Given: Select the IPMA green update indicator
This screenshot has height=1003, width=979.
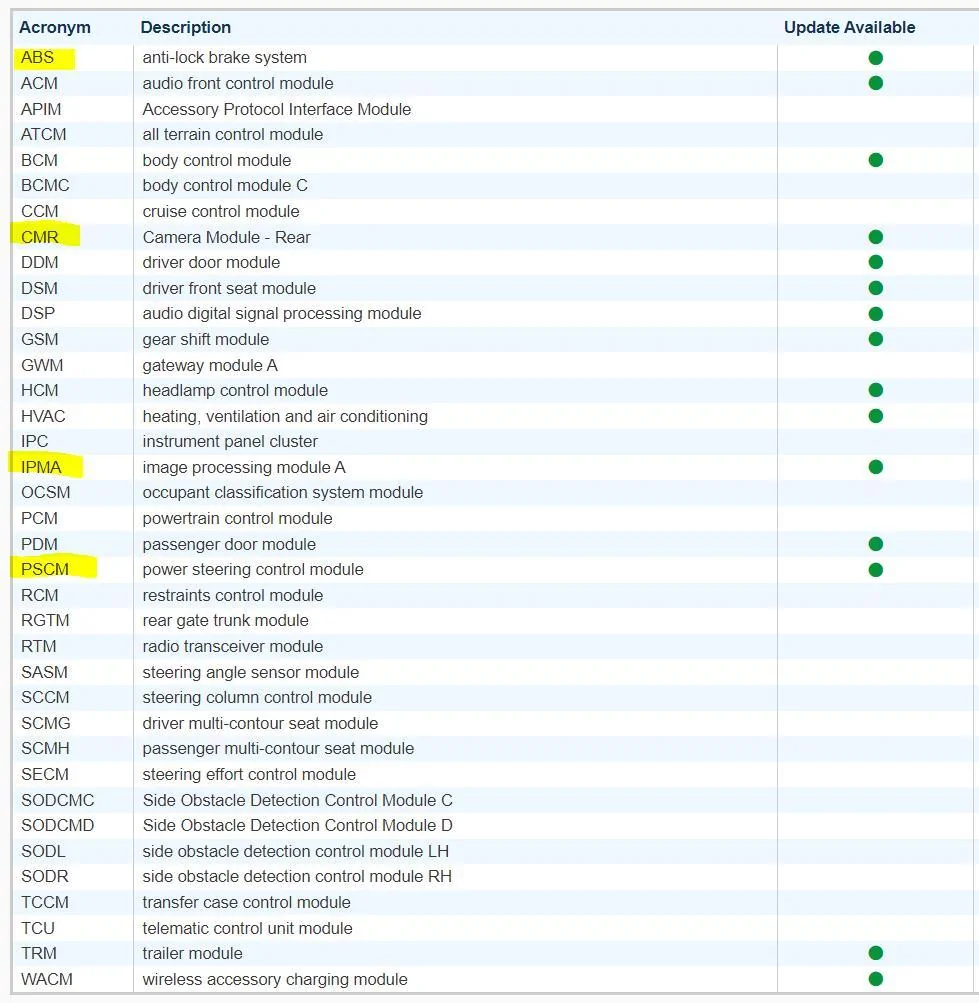Looking at the screenshot, I should [875, 467].
